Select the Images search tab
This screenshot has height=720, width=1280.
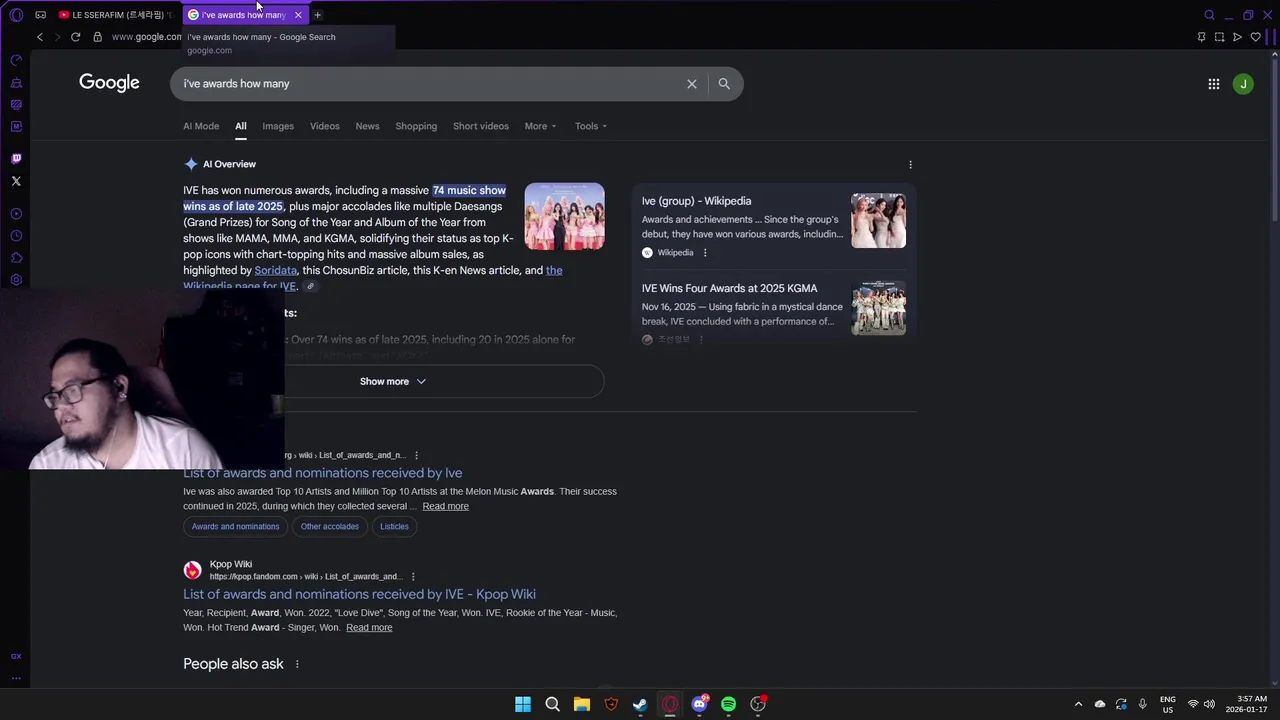278,126
